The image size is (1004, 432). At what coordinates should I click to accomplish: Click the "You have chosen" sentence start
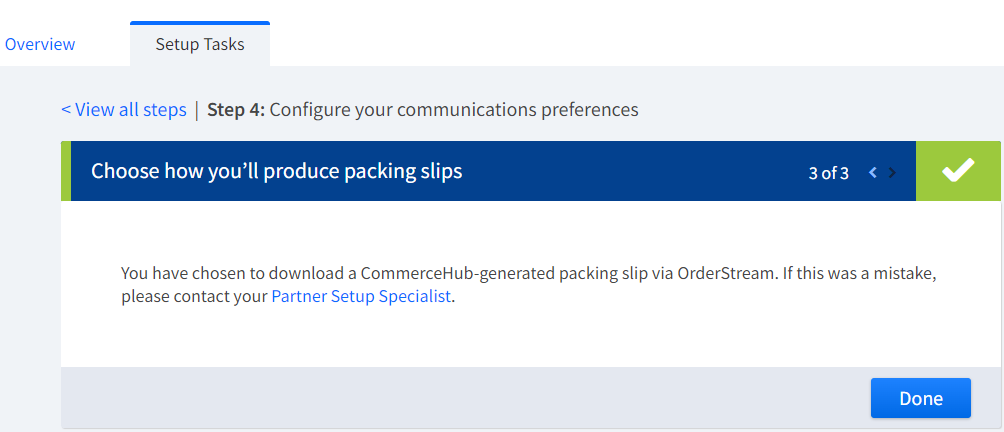click(x=179, y=273)
